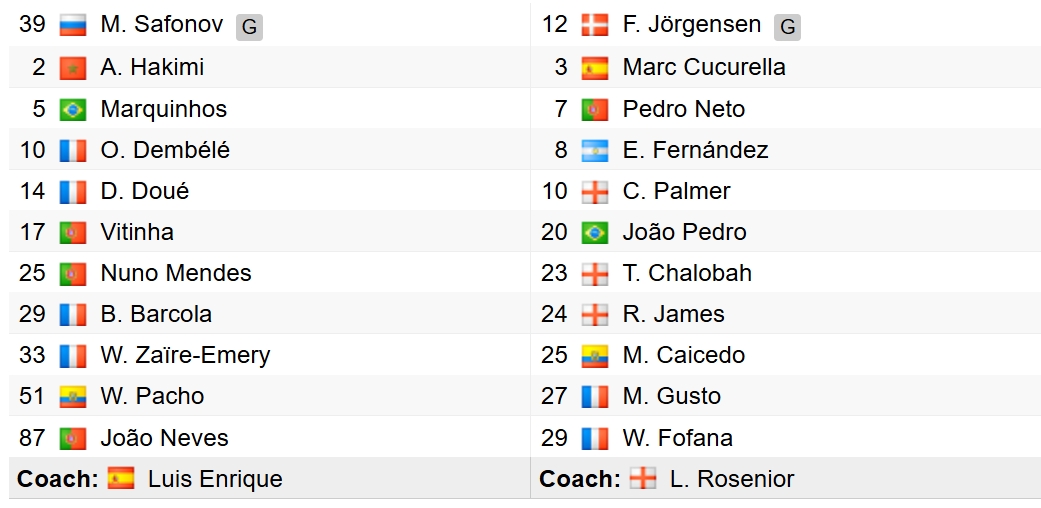Open O. Dembélé's player profile
Viewport: 1041px width, 508px height.
pyautogui.click(x=165, y=150)
